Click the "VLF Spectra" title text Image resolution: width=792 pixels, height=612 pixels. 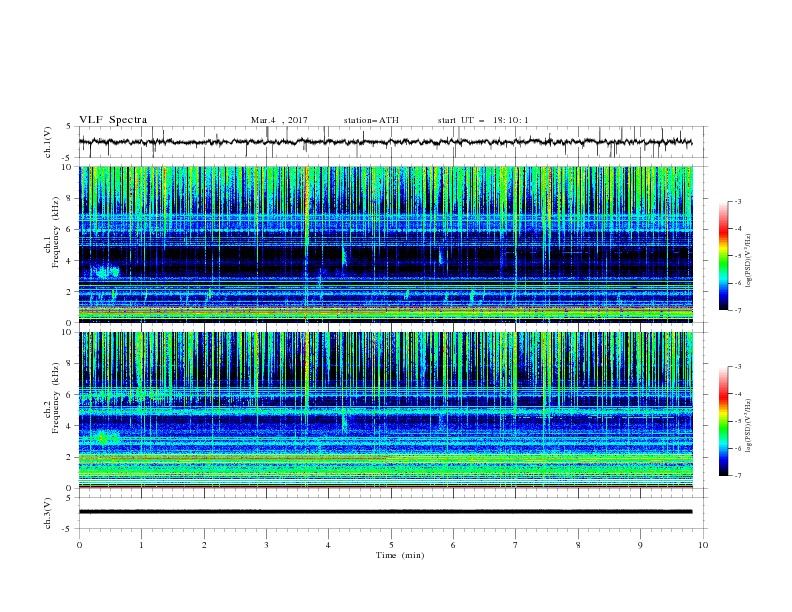113,120
